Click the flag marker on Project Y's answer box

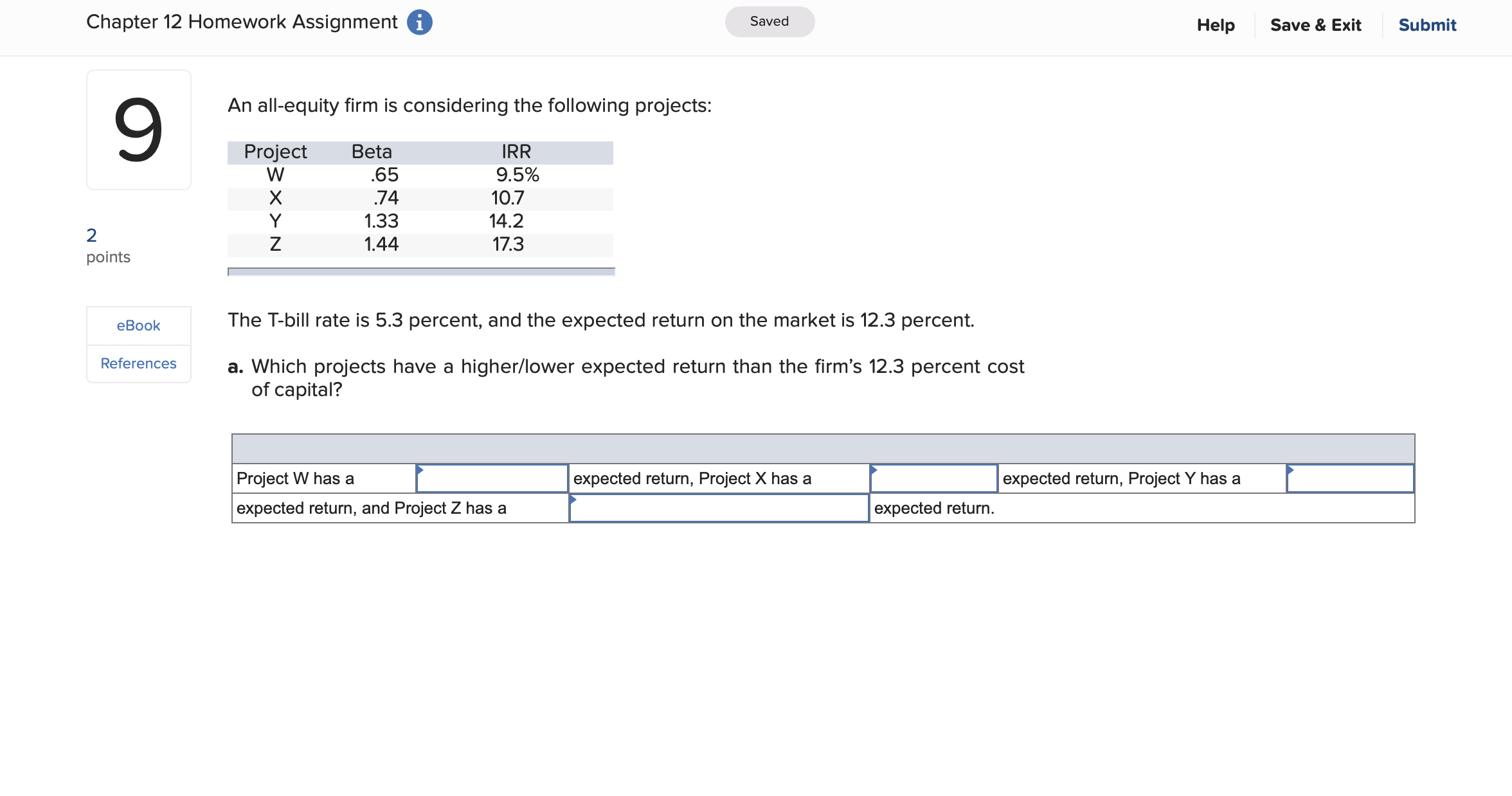(1290, 470)
